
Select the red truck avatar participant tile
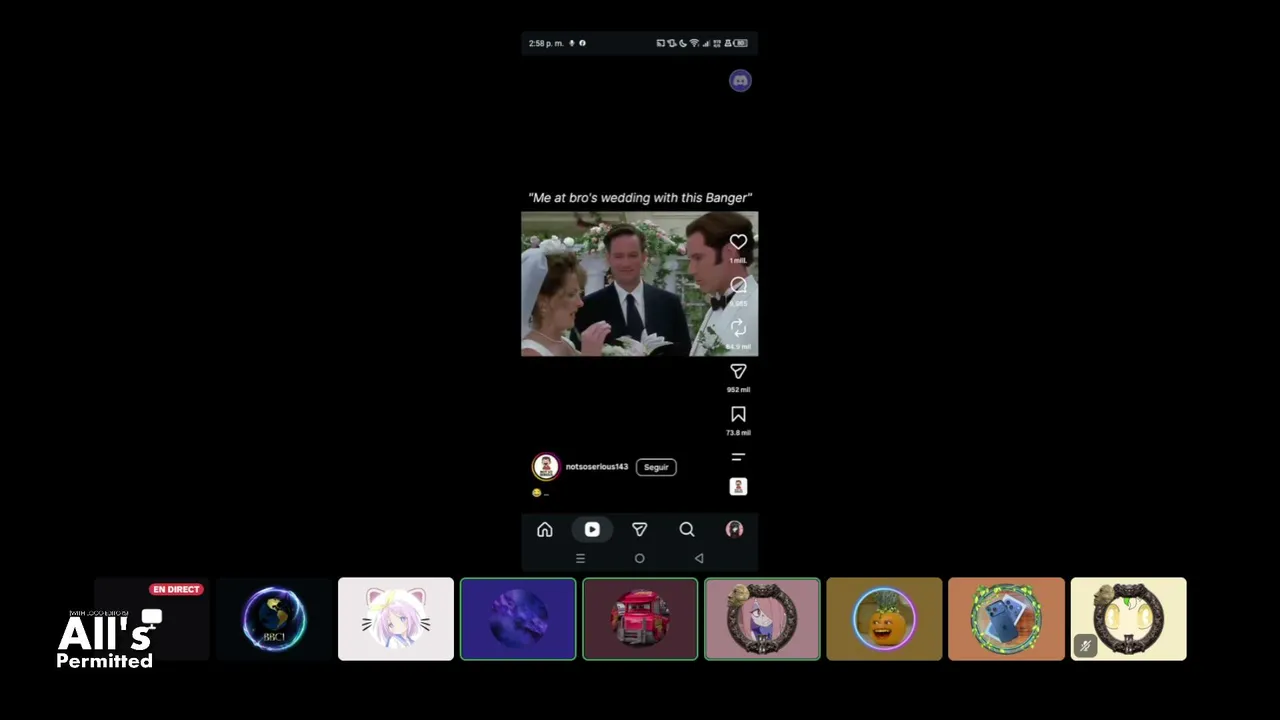pos(640,619)
